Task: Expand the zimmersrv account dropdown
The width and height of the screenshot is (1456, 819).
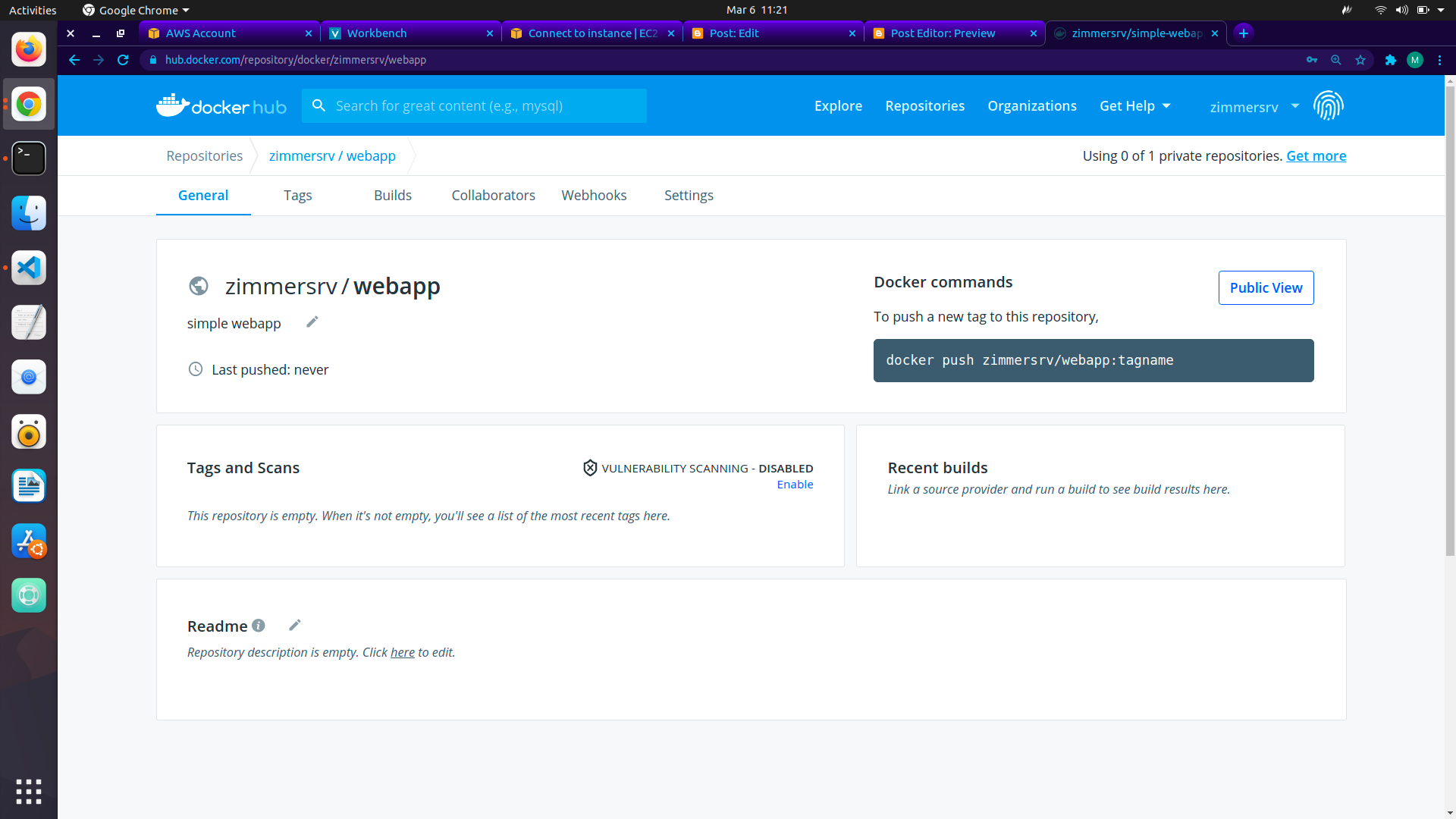Action: tap(1254, 107)
